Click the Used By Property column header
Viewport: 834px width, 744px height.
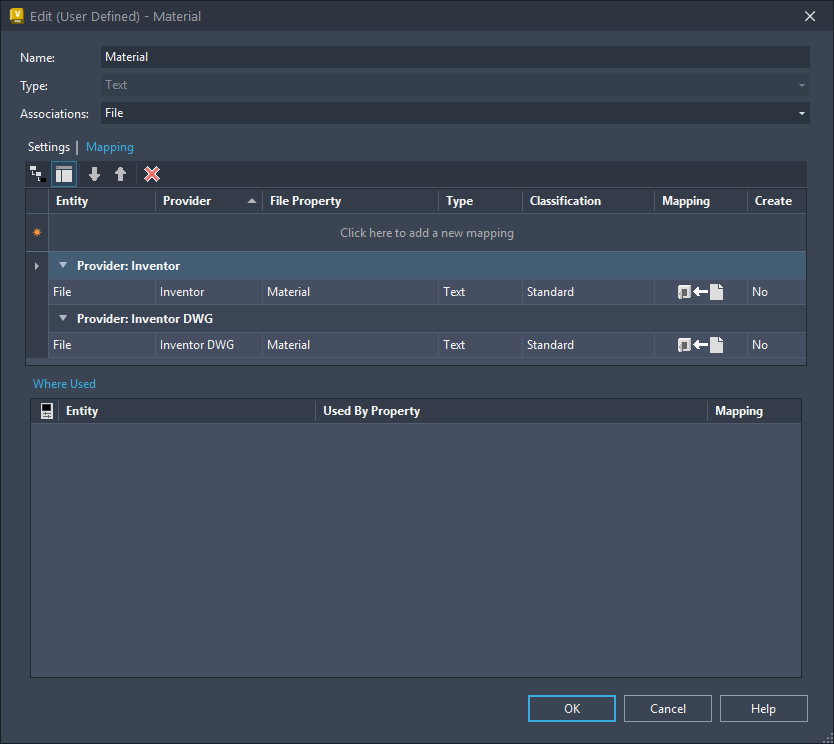[511, 411]
